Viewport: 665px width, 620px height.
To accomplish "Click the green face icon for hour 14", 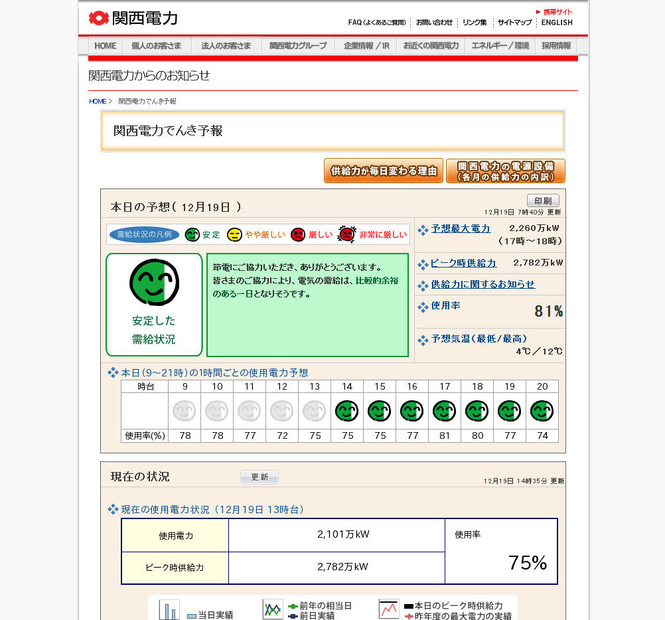I will click(346, 411).
